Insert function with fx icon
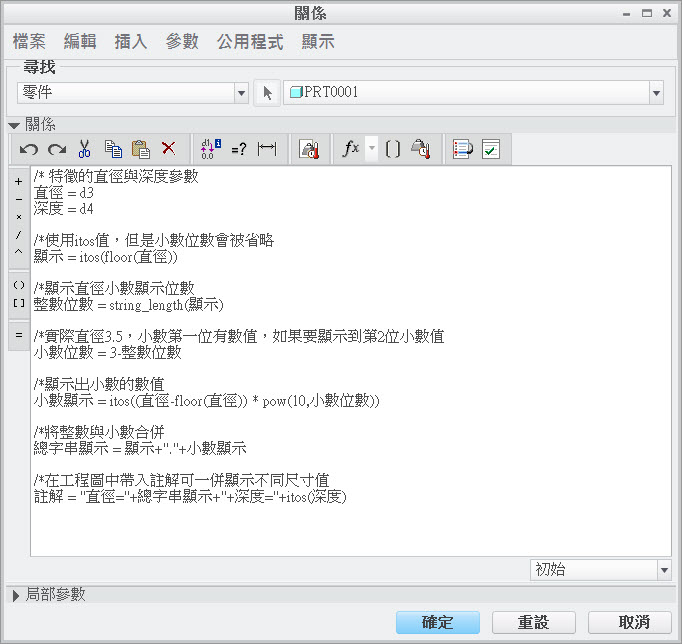 351,149
